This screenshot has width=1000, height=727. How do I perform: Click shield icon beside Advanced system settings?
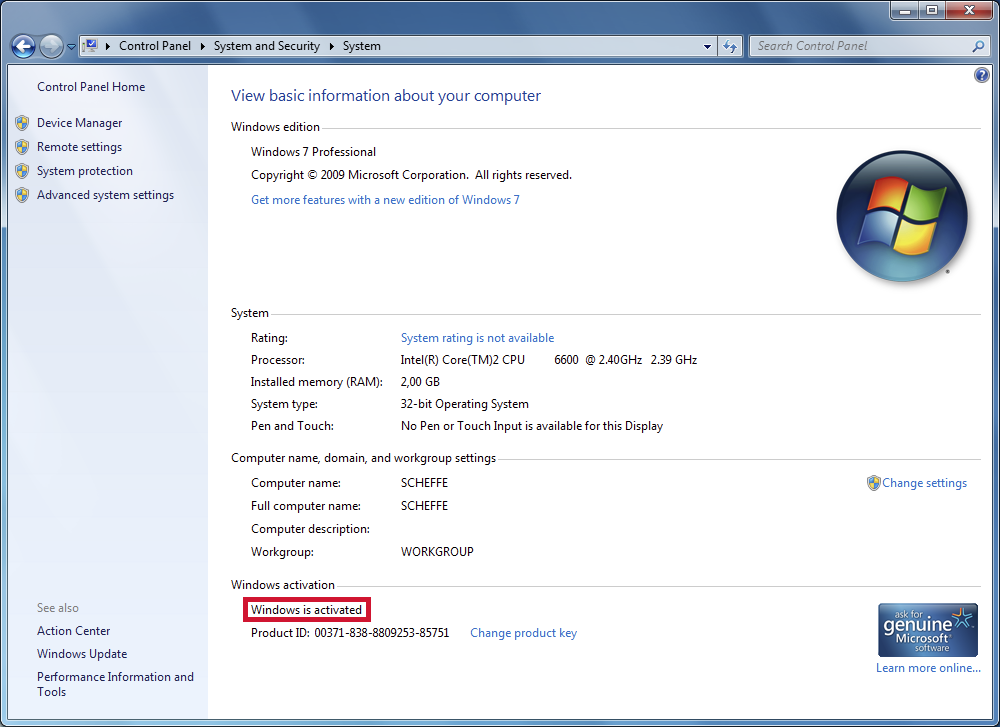click(x=22, y=195)
